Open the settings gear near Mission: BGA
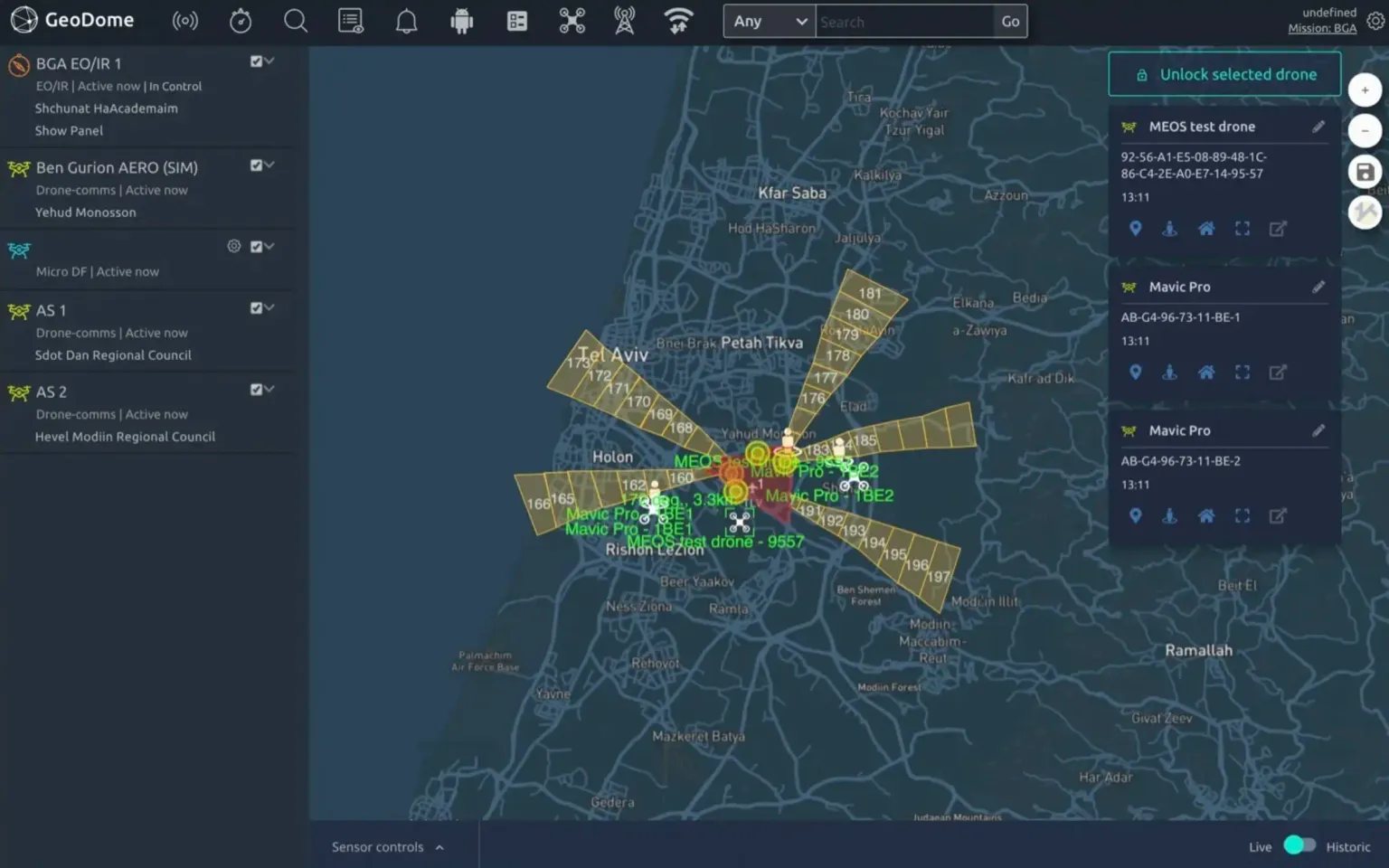Viewport: 1389px width, 868px height. click(1375, 21)
